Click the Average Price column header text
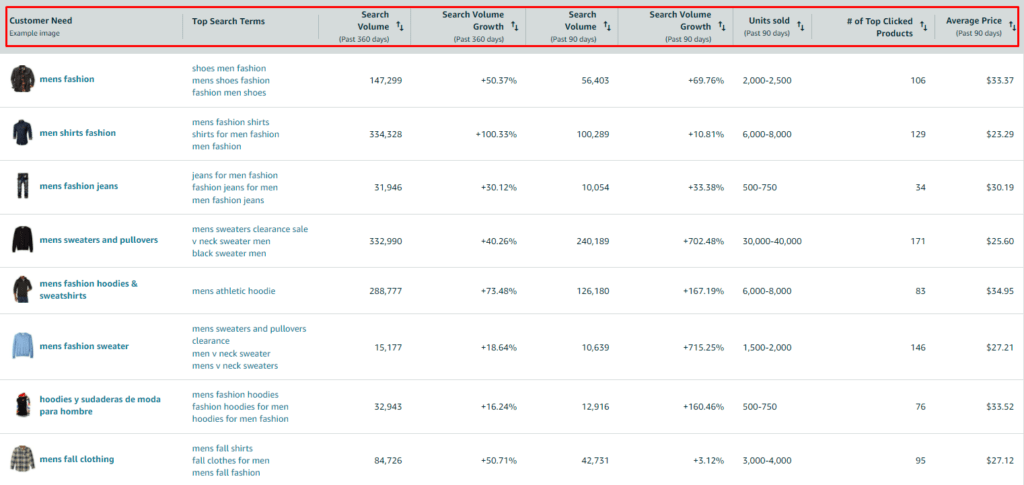The width and height of the screenshot is (1024, 485). tap(974, 21)
